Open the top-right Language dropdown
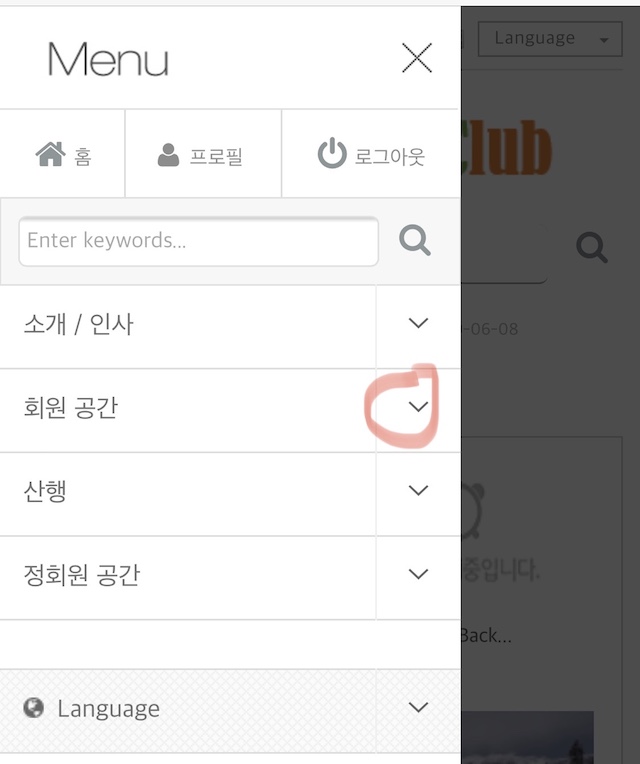This screenshot has width=640, height=764. pos(550,39)
